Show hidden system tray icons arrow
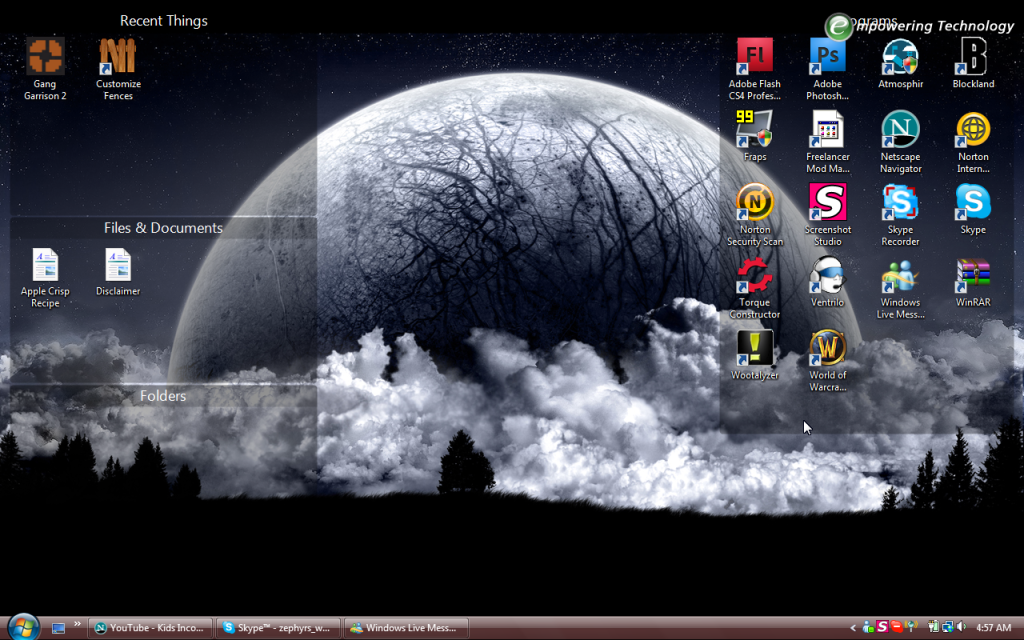 pyautogui.click(x=852, y=628)
